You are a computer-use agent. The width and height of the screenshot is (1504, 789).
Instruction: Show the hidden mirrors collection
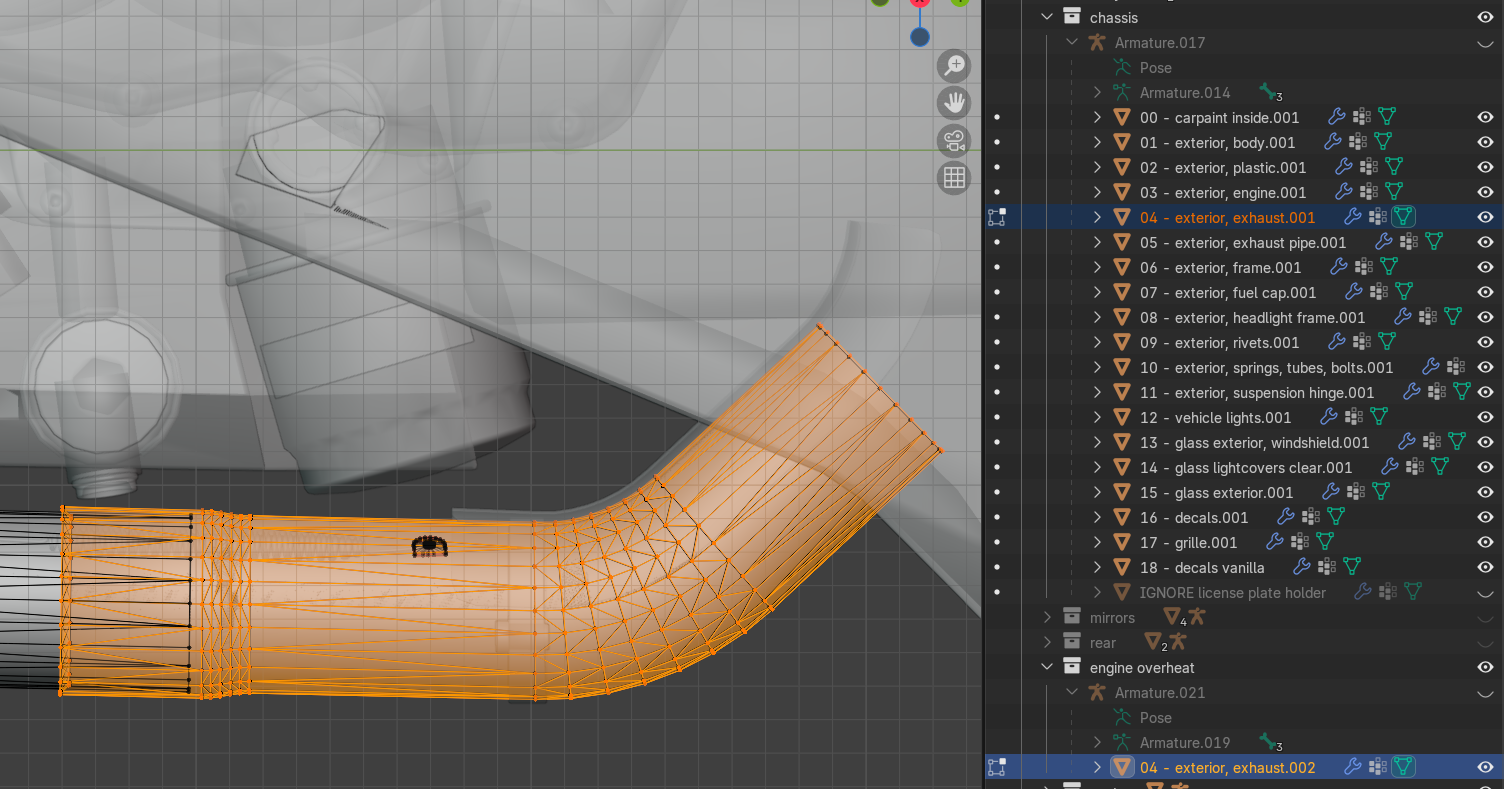coord(1485,618)
